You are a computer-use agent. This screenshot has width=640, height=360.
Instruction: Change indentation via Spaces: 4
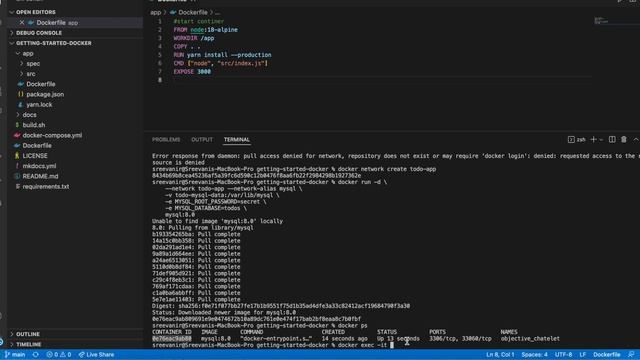[x=534, y=355]
